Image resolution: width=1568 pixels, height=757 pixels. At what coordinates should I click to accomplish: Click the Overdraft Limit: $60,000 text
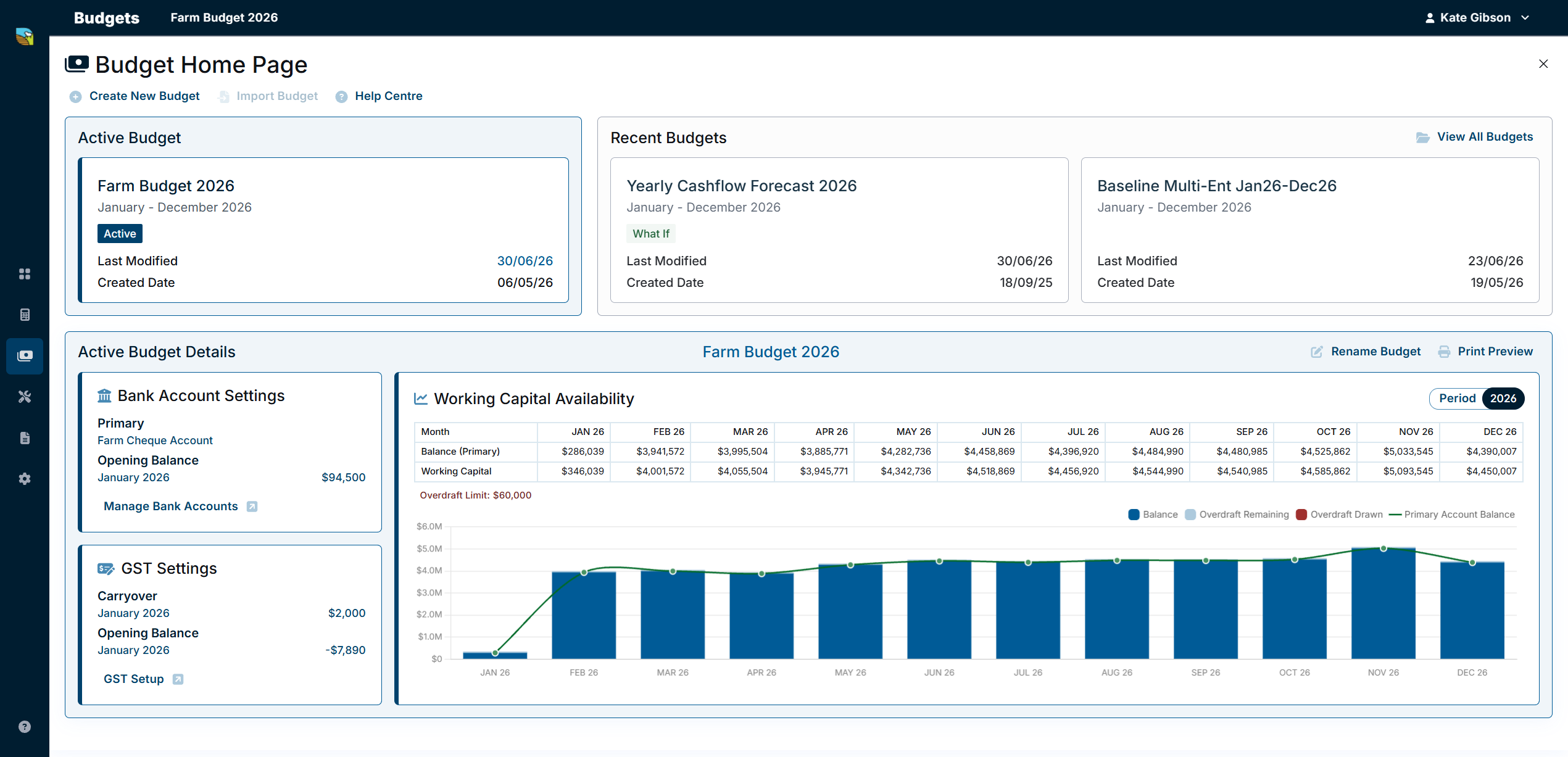476,495
